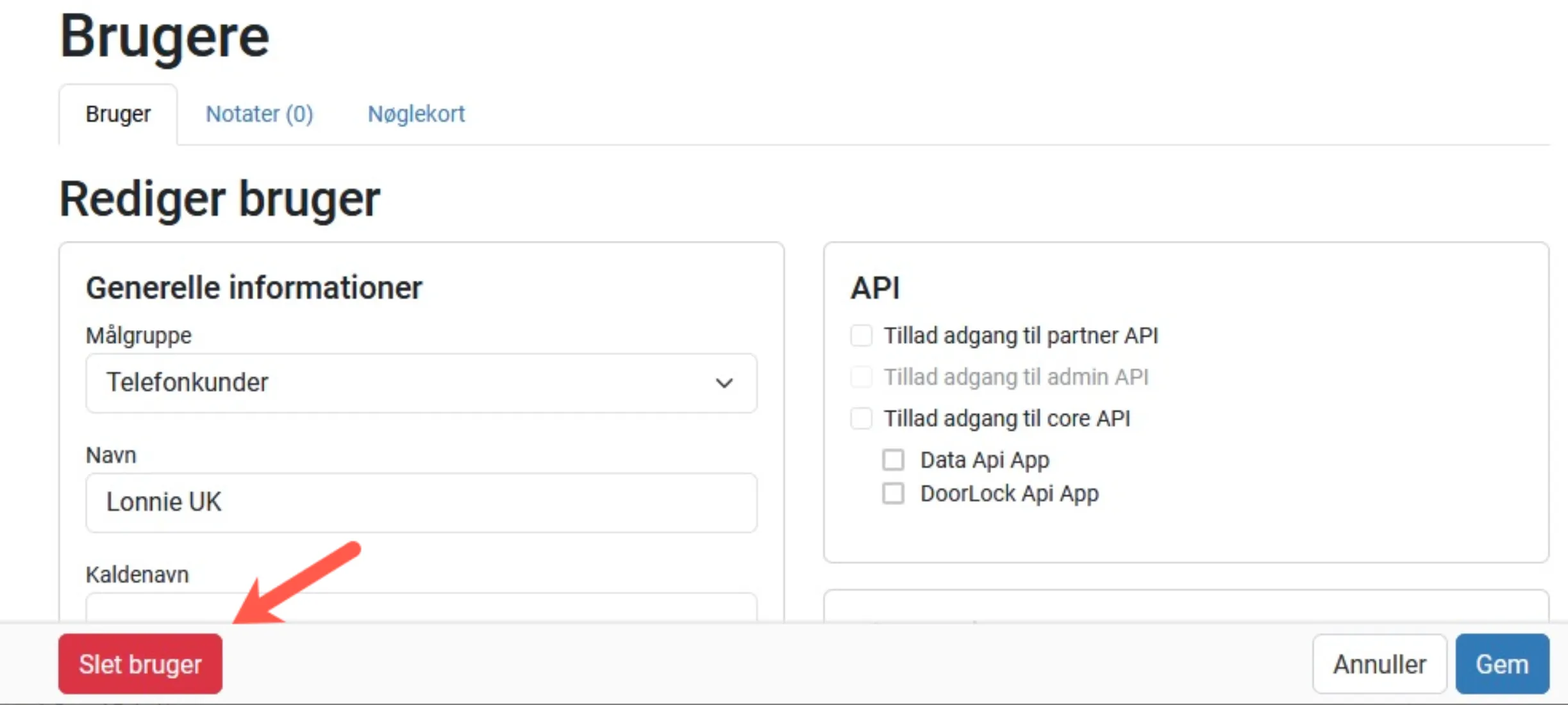The height and width of the screenshot is (705, 1568).
Task: Click the Telefonkunder selected value
Action: point(187,383)
